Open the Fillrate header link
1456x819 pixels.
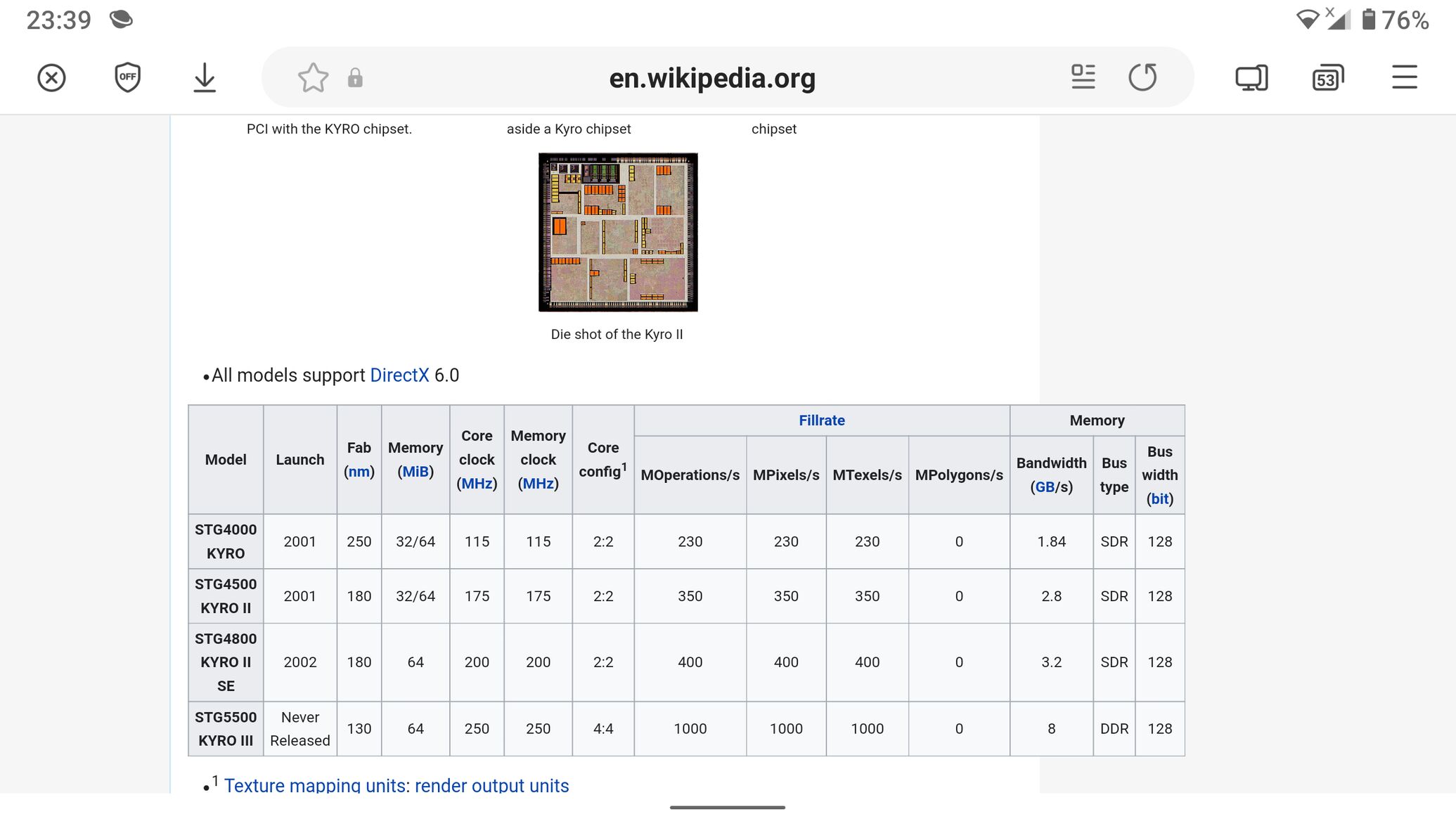822,420
